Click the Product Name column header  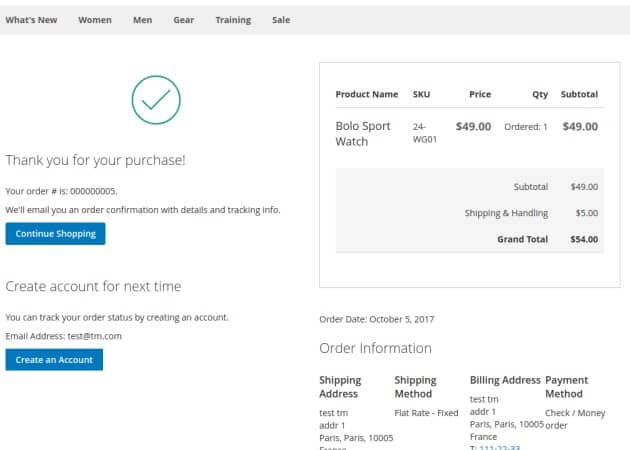[x=366, y=94]
